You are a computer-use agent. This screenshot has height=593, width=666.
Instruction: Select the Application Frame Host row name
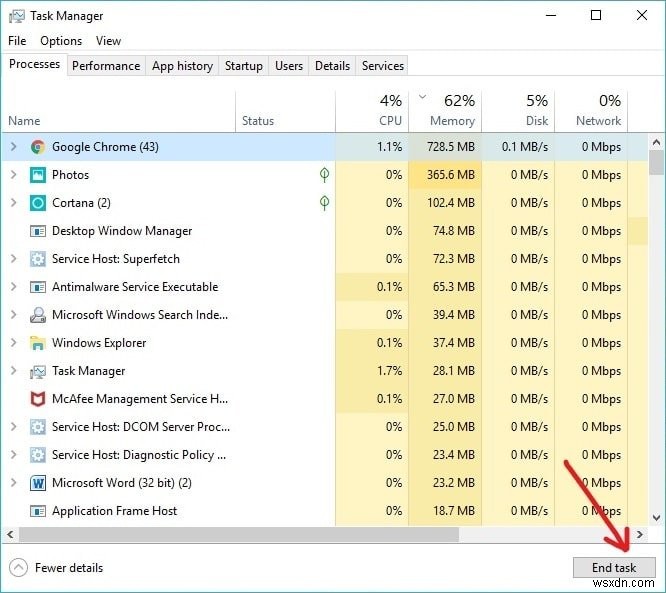tap(115, 511)
